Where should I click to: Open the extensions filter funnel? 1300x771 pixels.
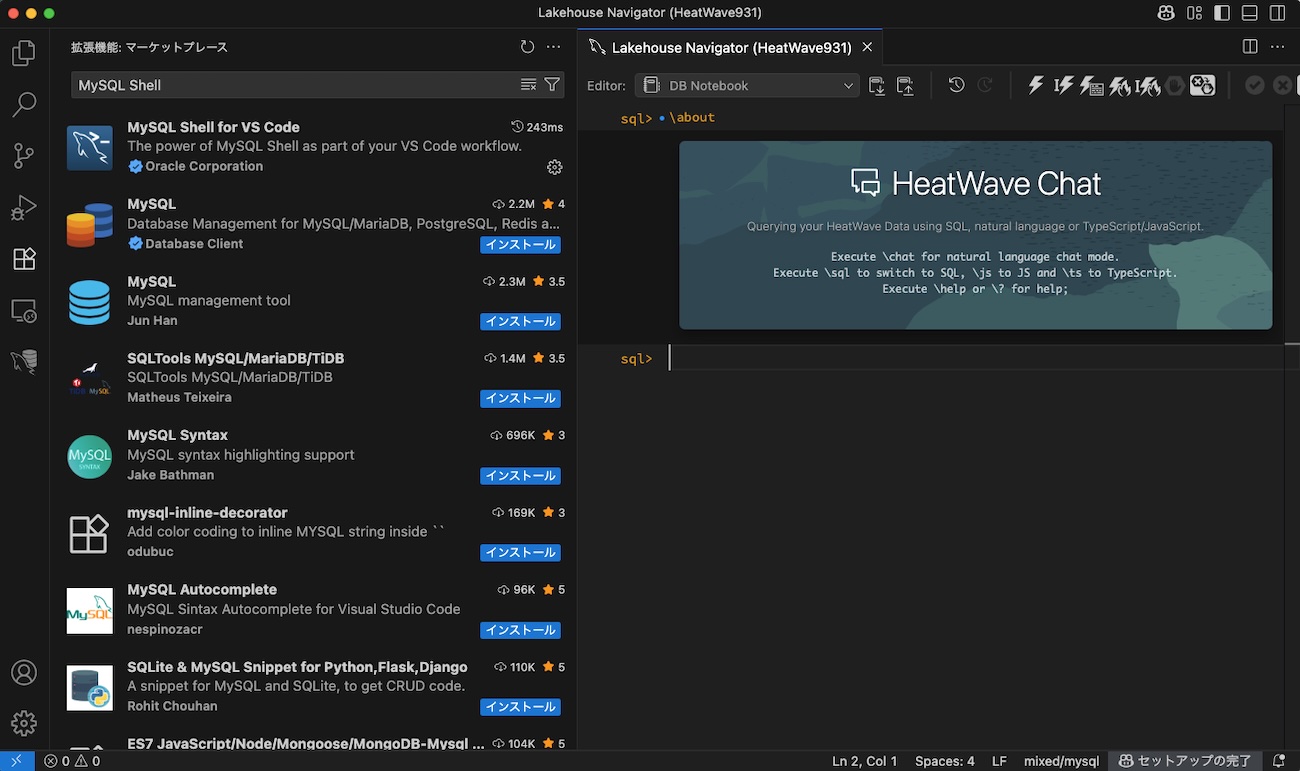tap(552, 85)
